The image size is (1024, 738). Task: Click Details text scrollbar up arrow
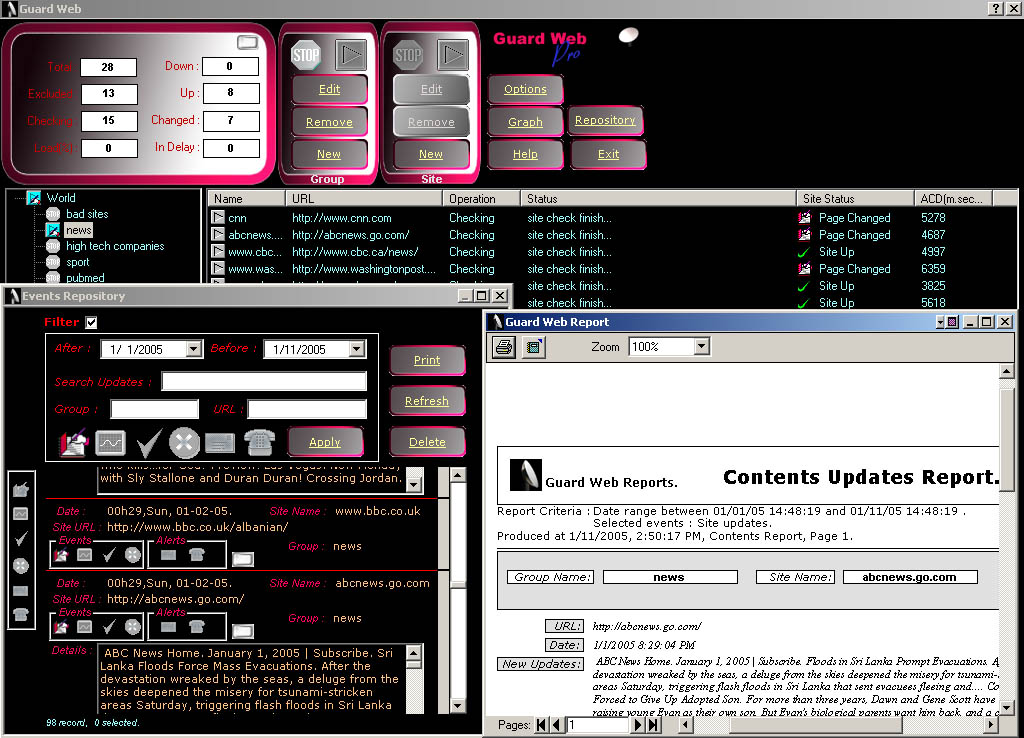(414, 652)
